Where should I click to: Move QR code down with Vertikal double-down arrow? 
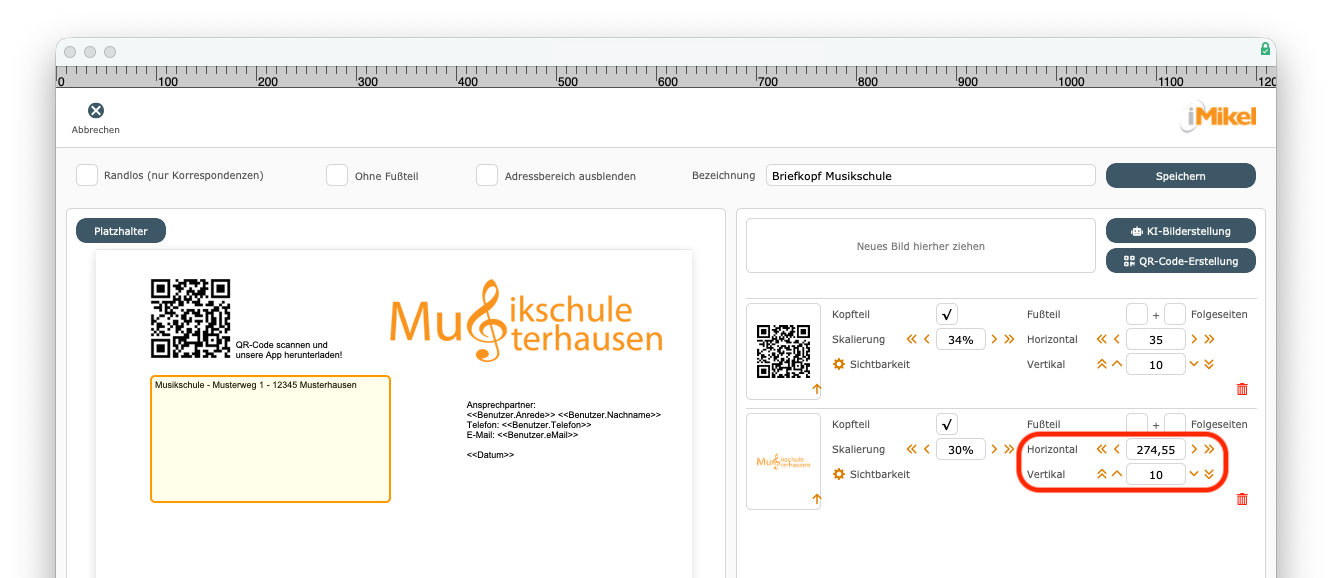tap(1209, 364)
